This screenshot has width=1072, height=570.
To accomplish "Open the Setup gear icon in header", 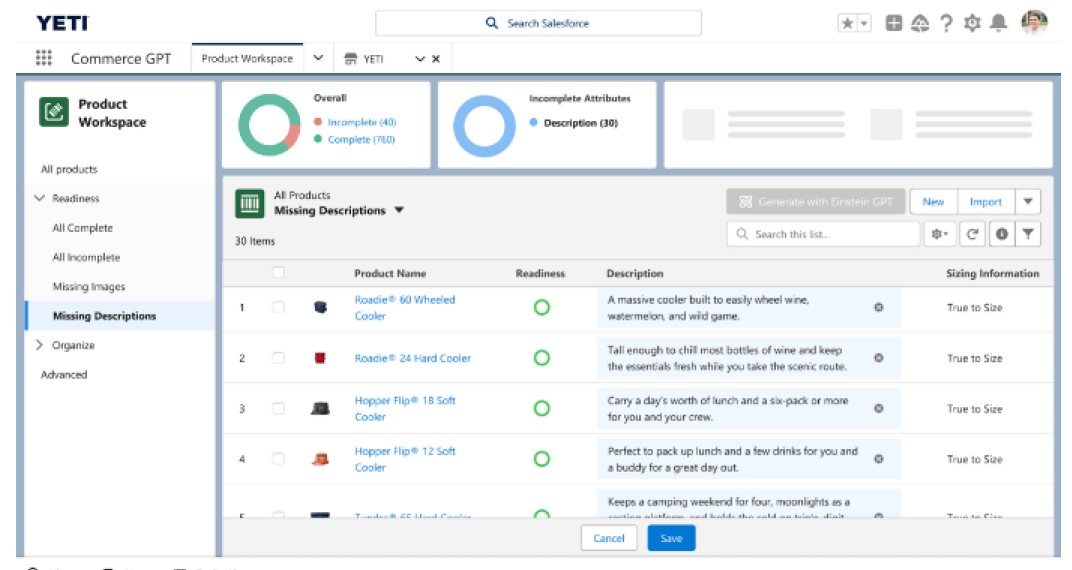I will click(971, 23).
